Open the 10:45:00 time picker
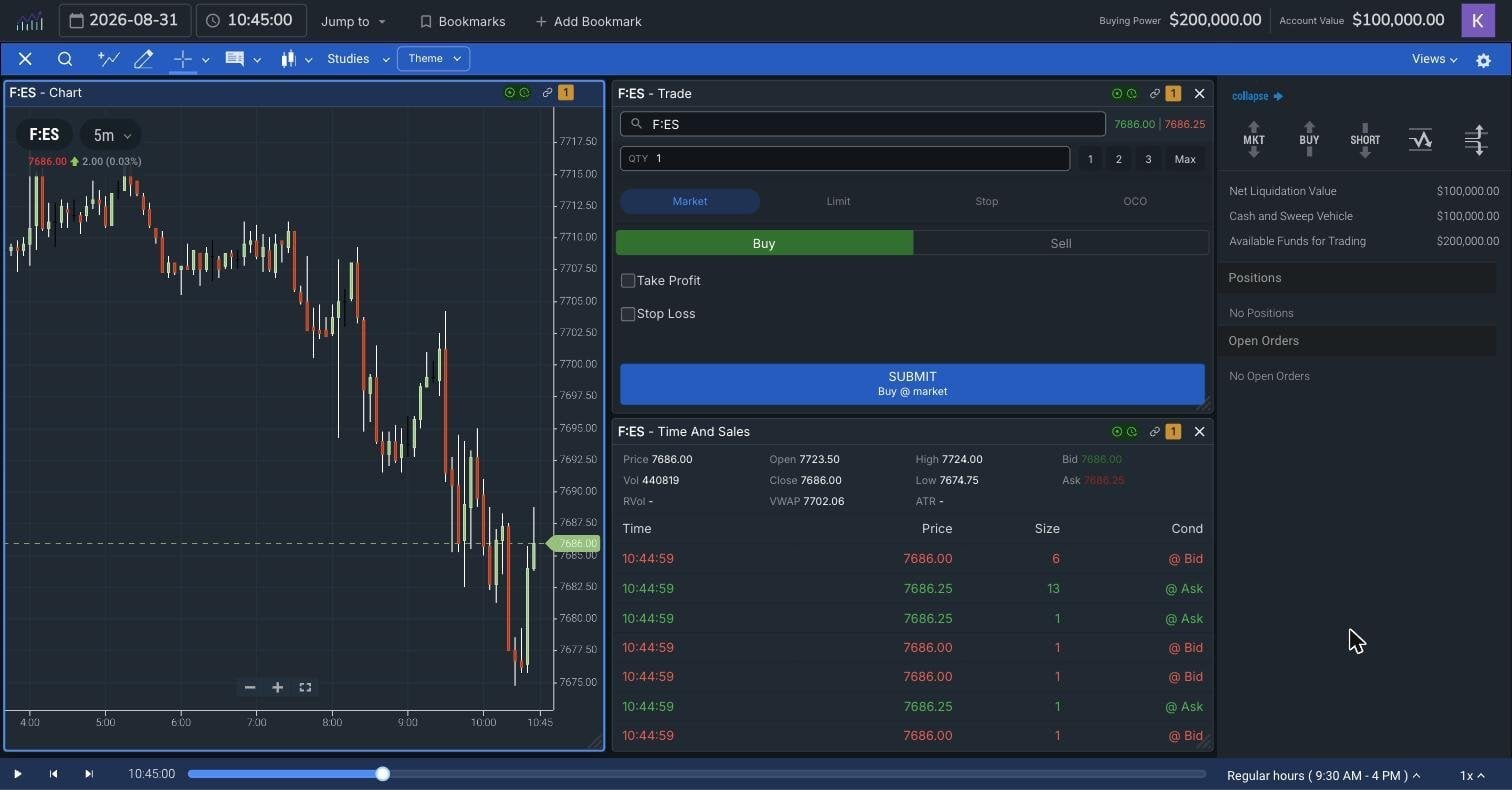Viewport: 1512px width, 790px height. click(250, 20)
